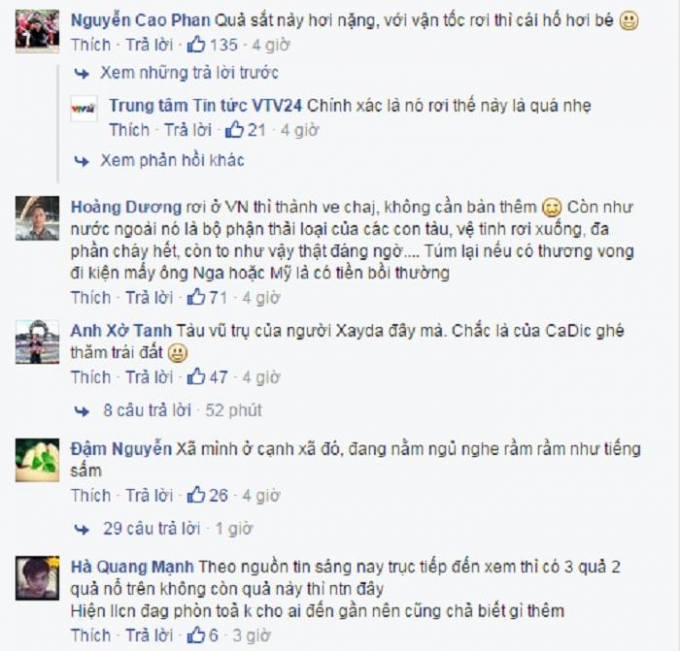
Task: Expand 'Xem những trả lời trước' replies
Action: point(189,72)
